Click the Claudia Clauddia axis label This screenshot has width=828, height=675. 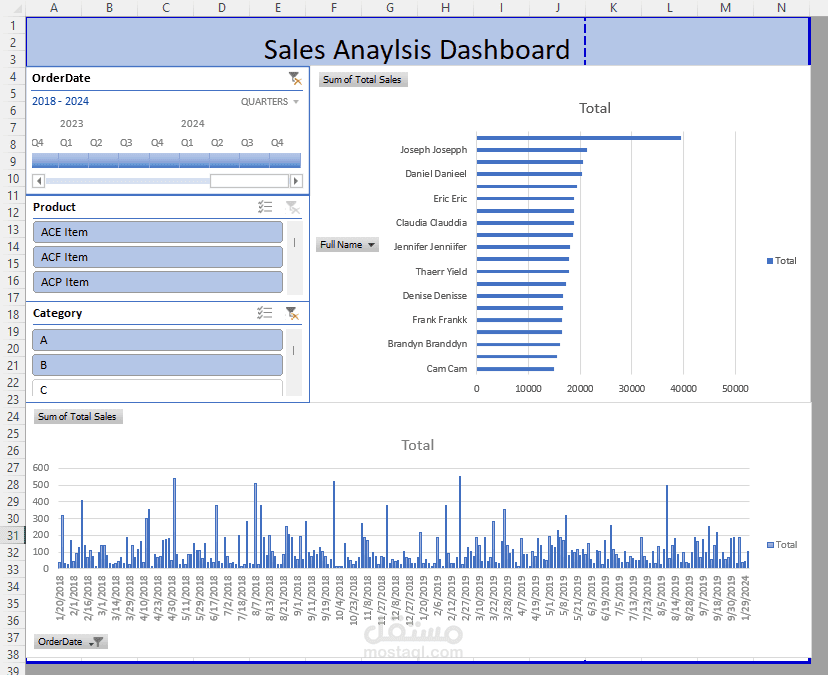click(x=431, y=223)
